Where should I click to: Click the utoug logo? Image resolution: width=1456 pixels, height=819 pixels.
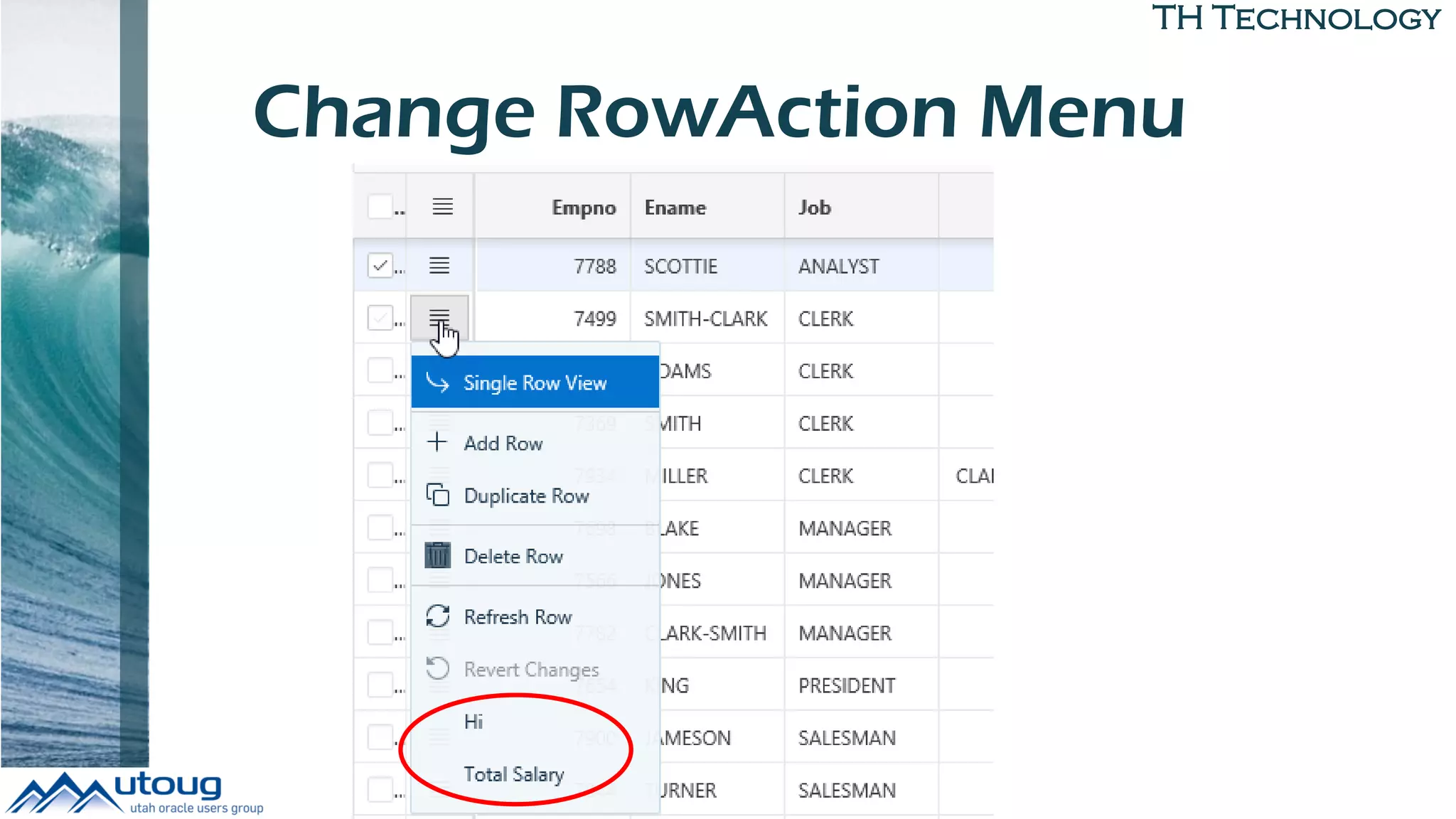135,792
